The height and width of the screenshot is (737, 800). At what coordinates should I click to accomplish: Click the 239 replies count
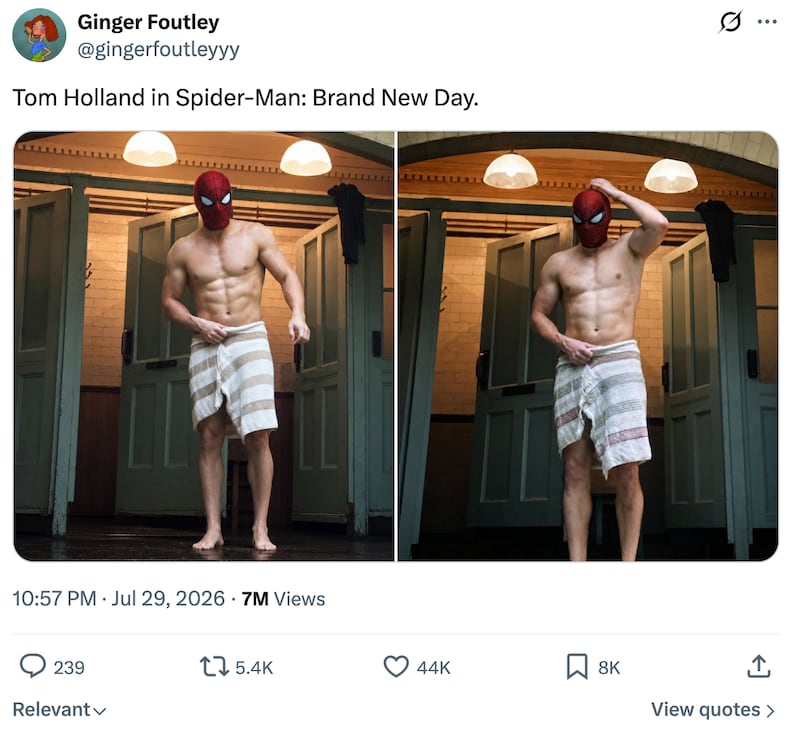[69, 668]
